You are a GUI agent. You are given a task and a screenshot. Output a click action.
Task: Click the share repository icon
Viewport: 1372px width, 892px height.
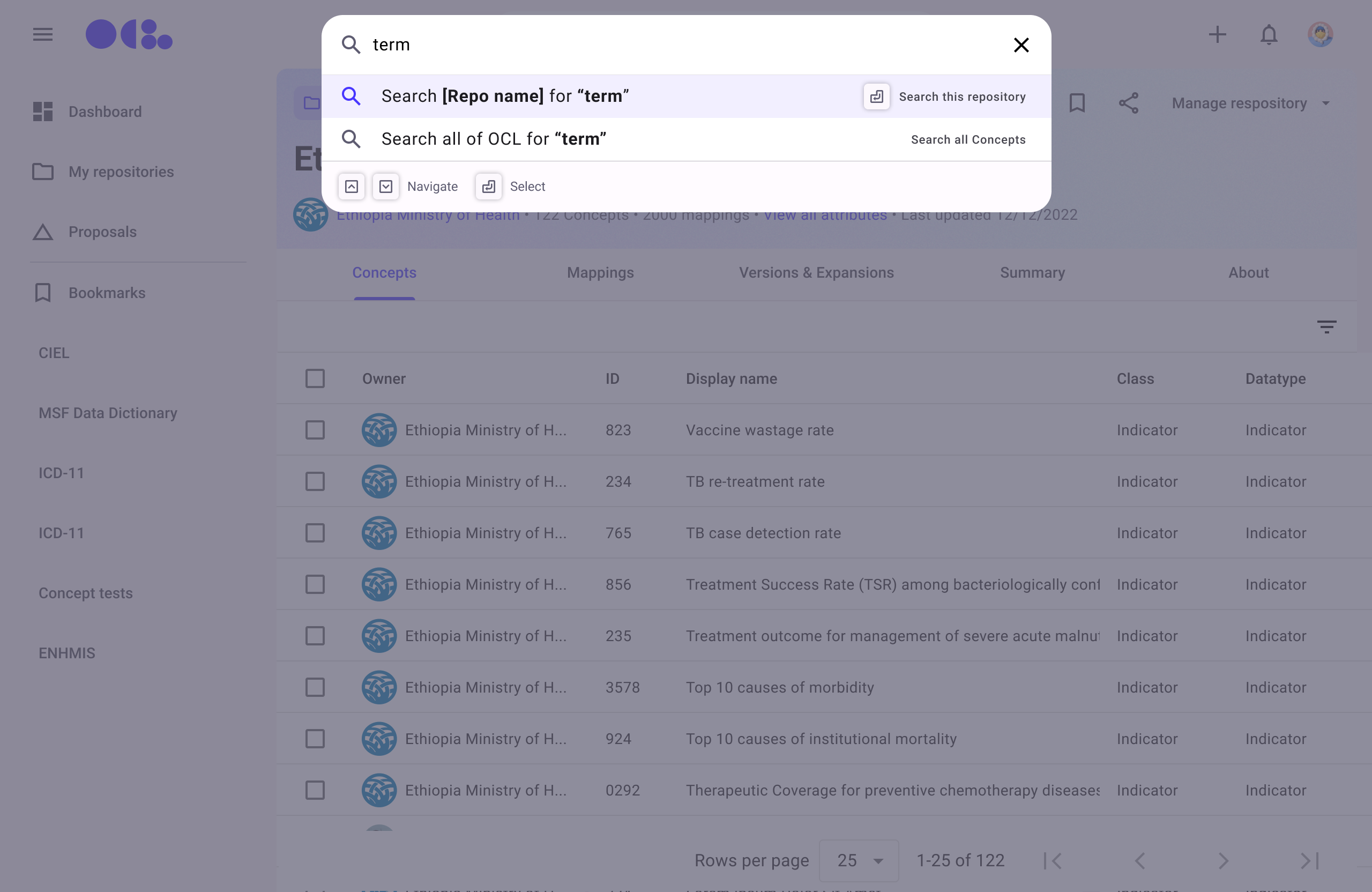point(1128,103)
